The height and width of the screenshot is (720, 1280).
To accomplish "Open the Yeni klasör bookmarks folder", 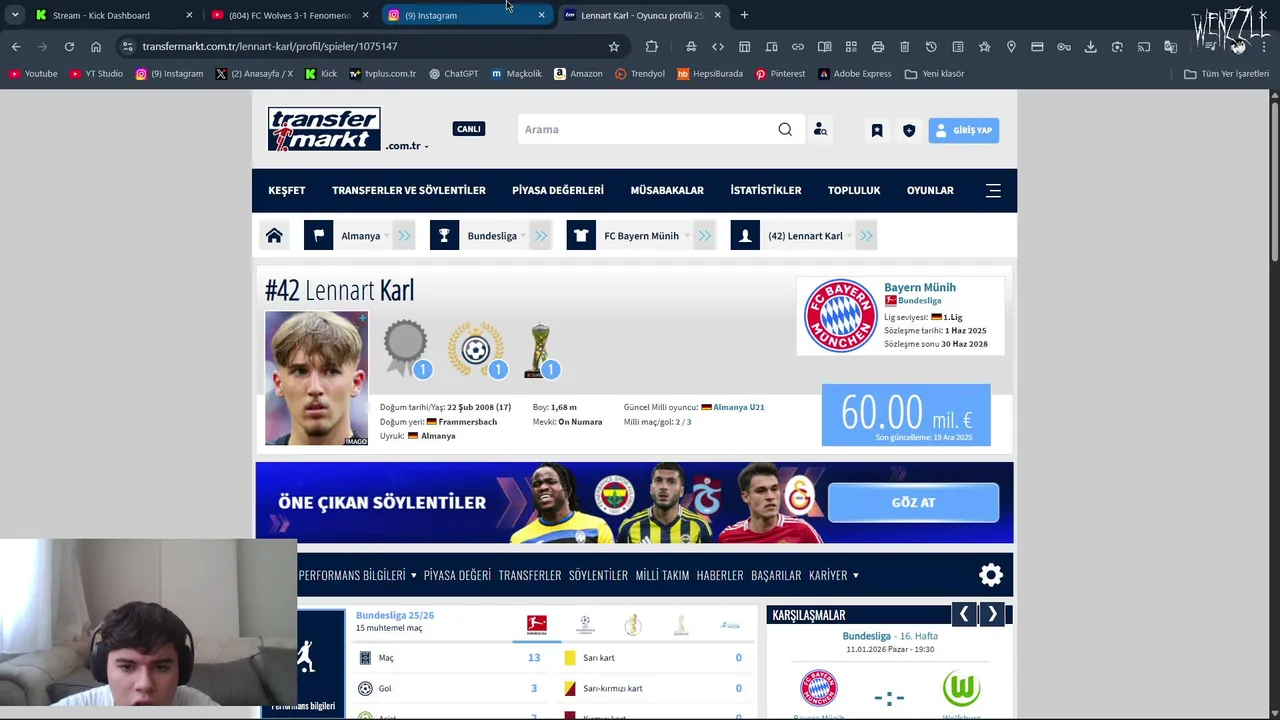I will (x=934, y=73).
